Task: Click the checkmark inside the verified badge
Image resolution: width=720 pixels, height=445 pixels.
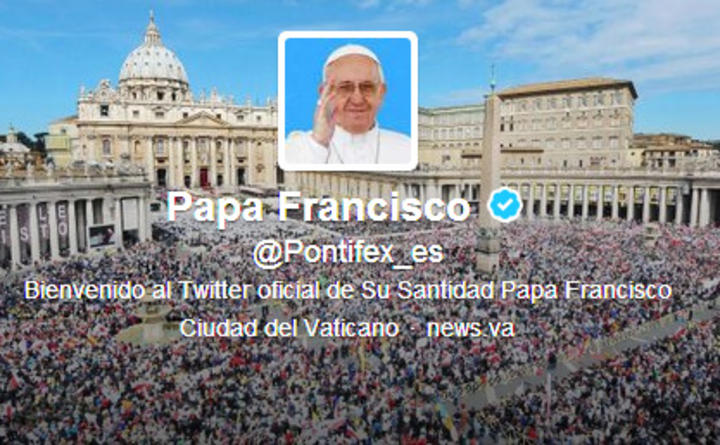Action: [505, 205]
